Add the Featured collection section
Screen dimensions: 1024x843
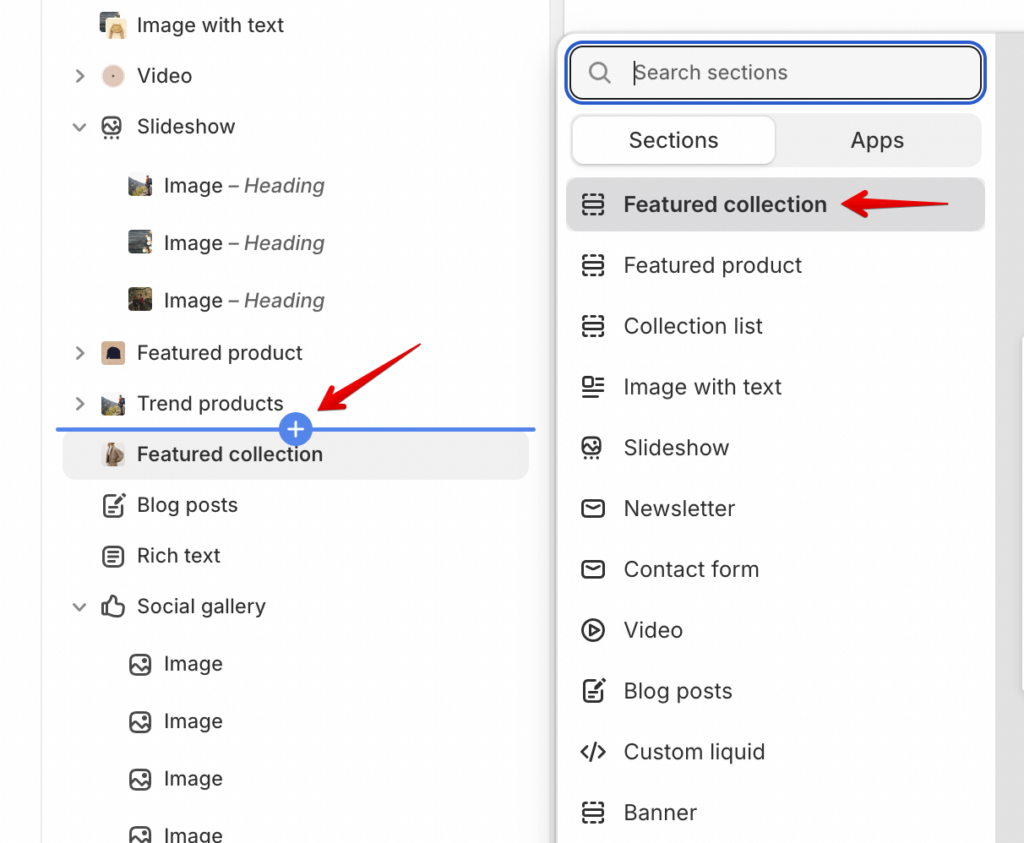tap(775, 204)
